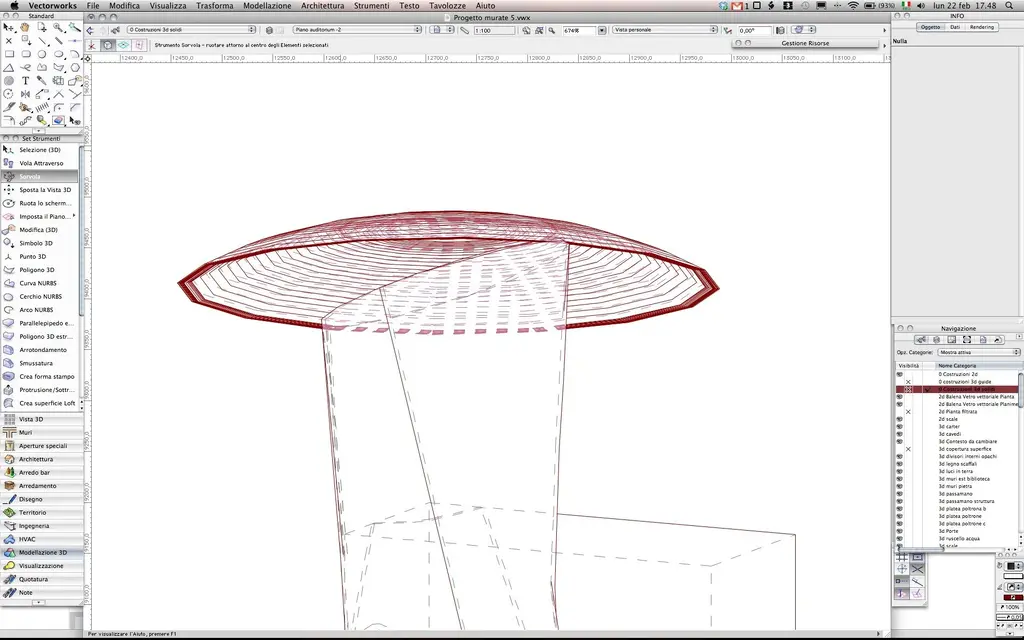The image size is (1024, 640).
Task: Open the Tavolozze menu
Action: (447, 5)
